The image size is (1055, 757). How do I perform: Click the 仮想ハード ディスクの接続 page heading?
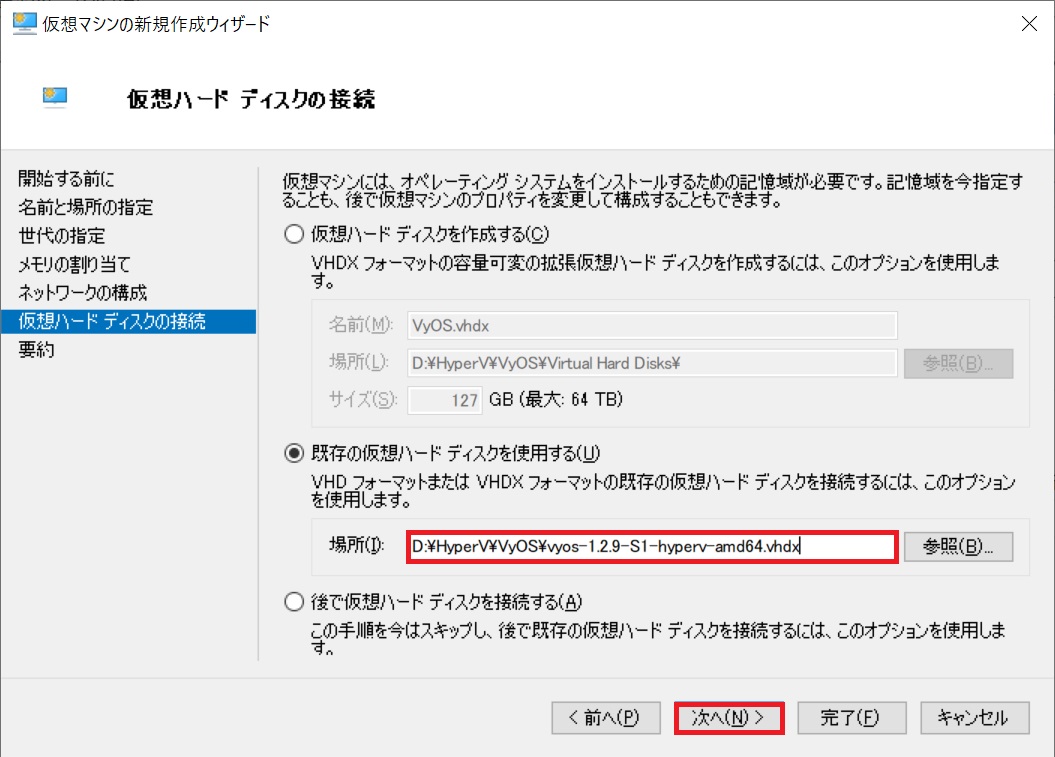[251, 99]
